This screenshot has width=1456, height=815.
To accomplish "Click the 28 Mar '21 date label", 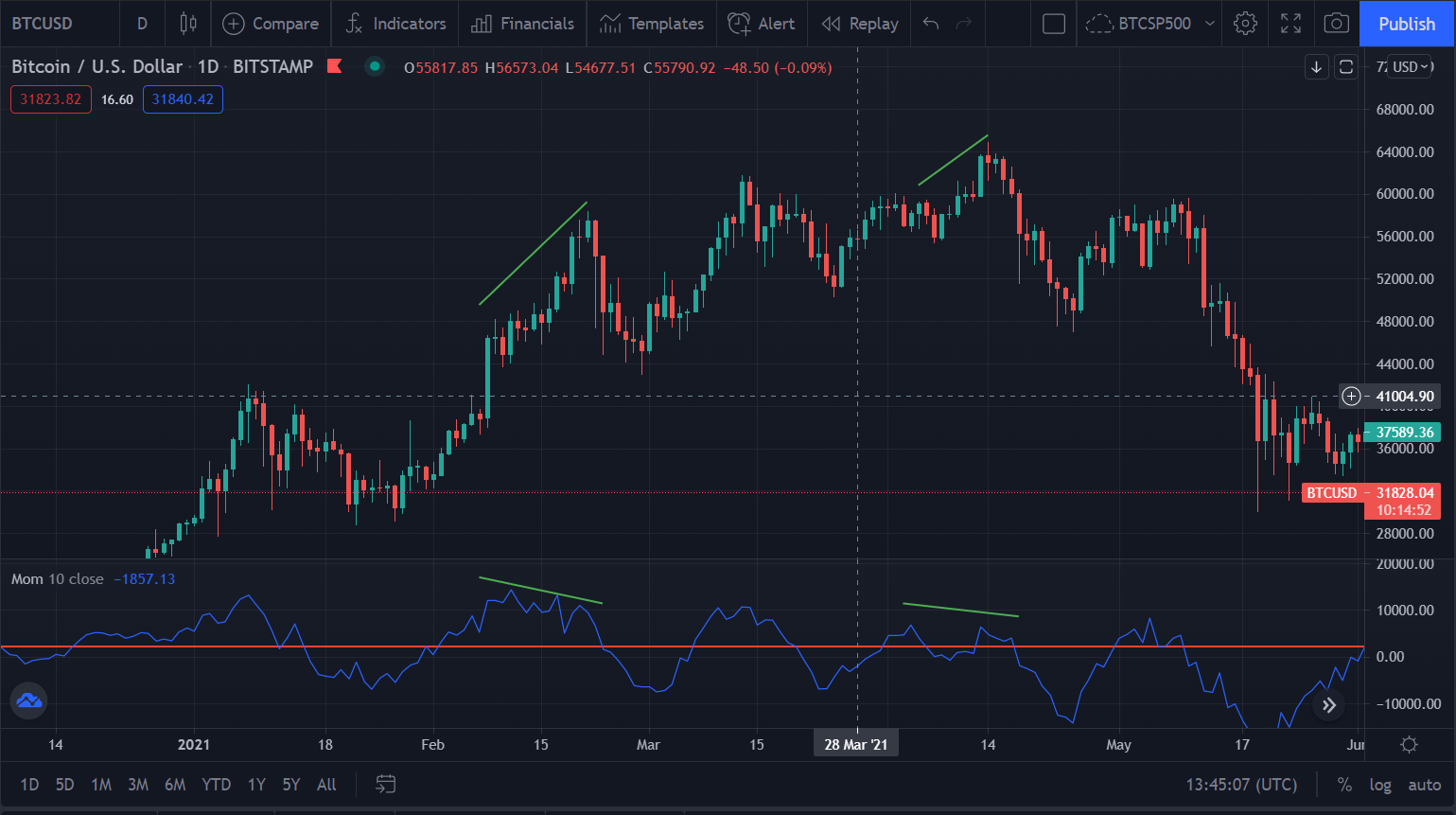I will (856, 745).
